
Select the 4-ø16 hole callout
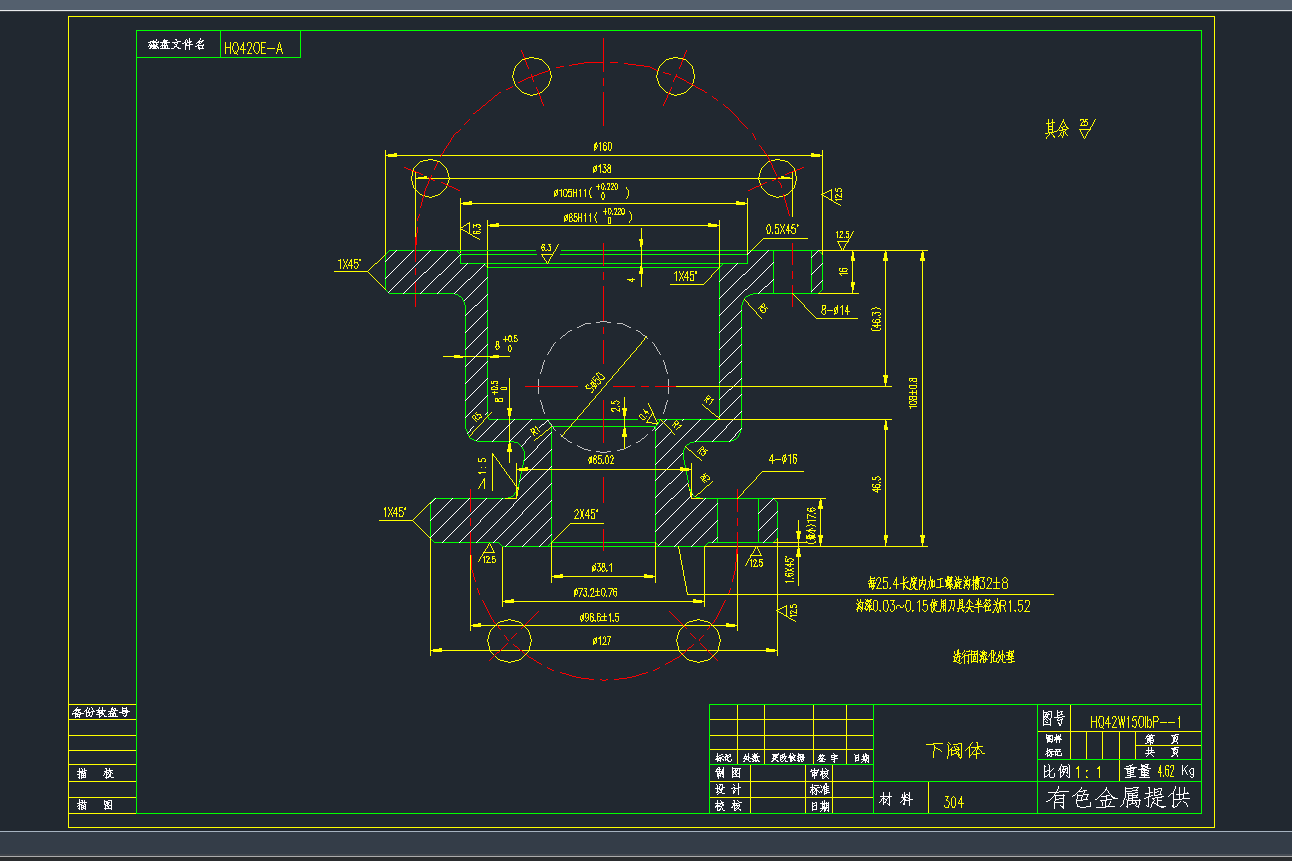point(781,460)
